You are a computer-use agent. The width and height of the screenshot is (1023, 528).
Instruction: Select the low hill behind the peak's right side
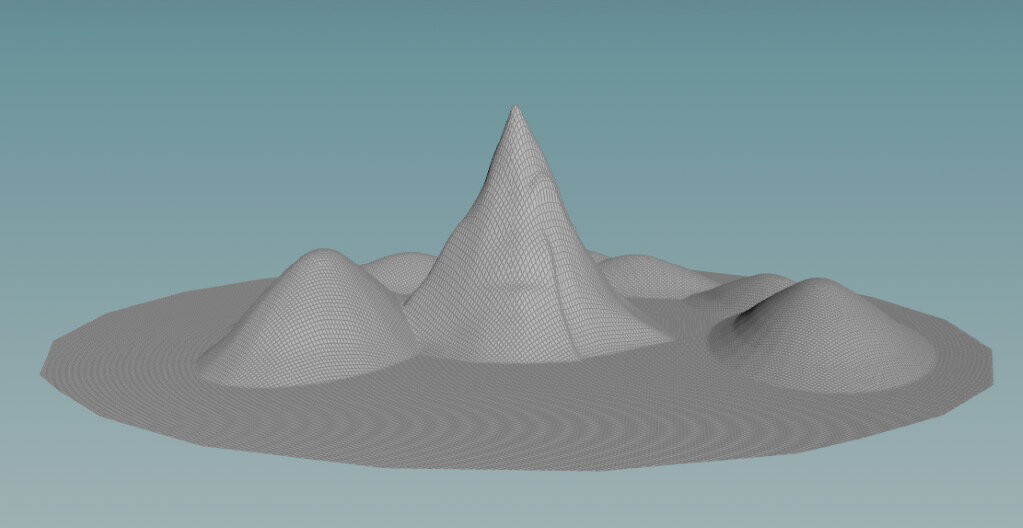[640, 270]
